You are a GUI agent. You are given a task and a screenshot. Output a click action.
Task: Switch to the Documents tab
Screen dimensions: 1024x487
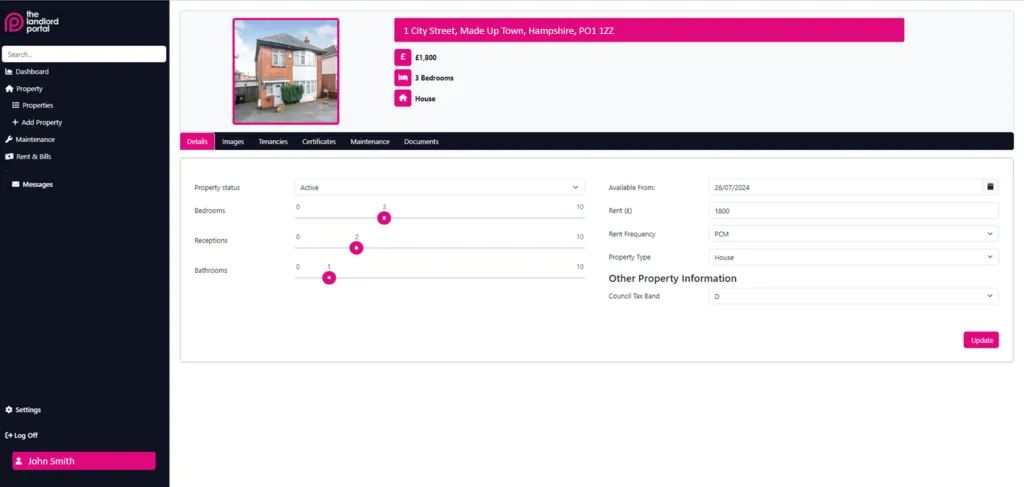421,142
